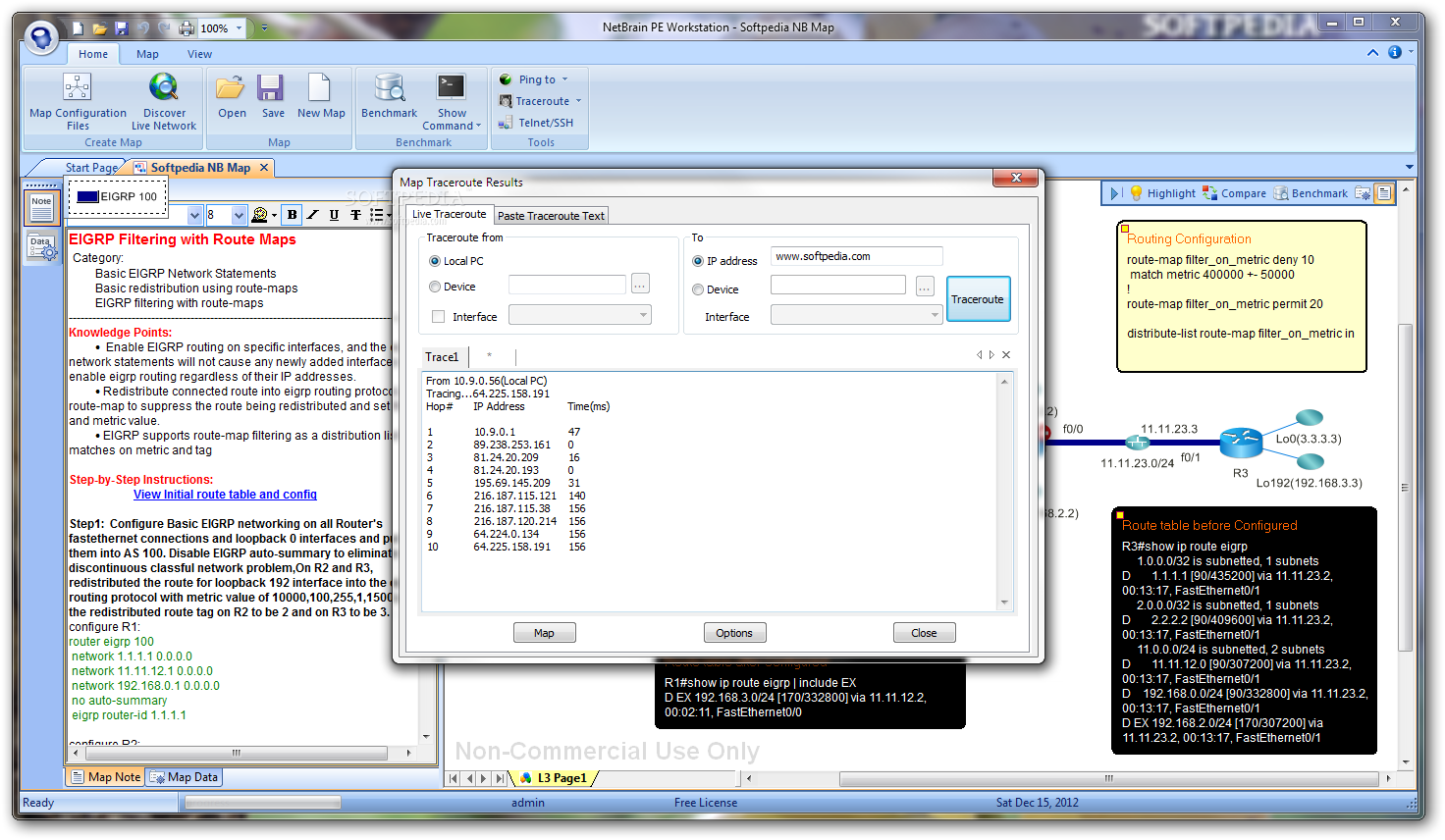Open the zoom 100% dropdown
1445x840 pixels.
click(239, 28)
